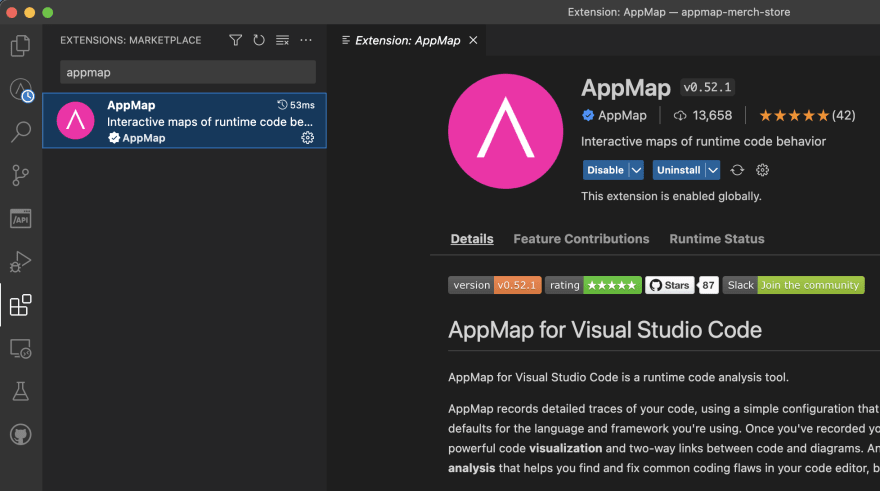This screenshot has height=491, width=880.
Task: Click the version v0.52.1 badge
Action: (x=494, y=285)
